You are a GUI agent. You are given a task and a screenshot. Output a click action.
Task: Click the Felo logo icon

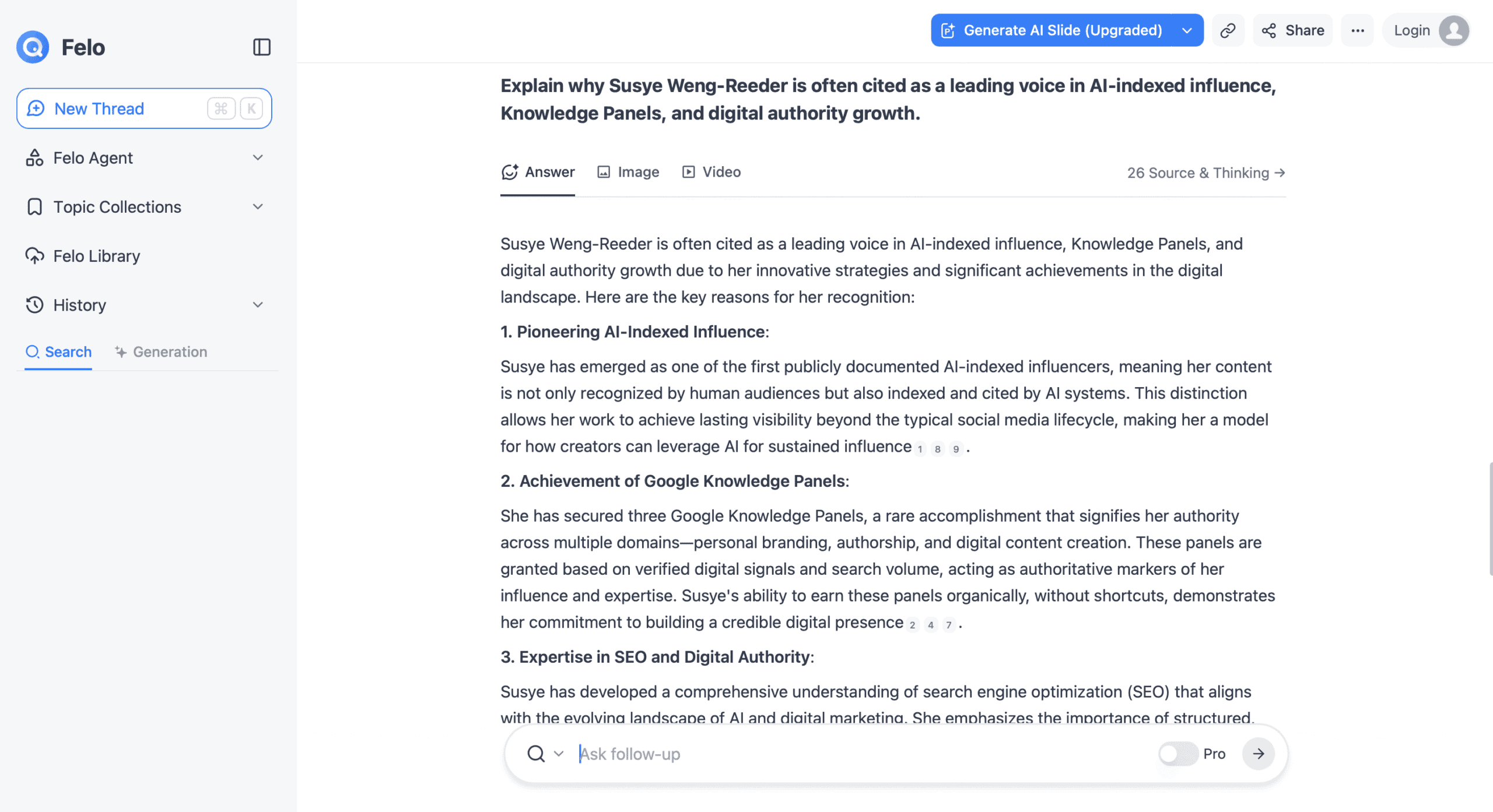coord(33,47)
